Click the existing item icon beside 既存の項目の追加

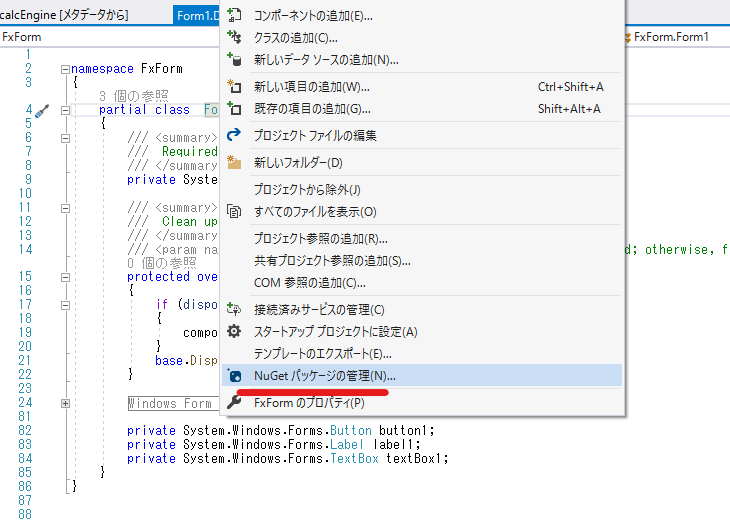(x=234, y=108)
